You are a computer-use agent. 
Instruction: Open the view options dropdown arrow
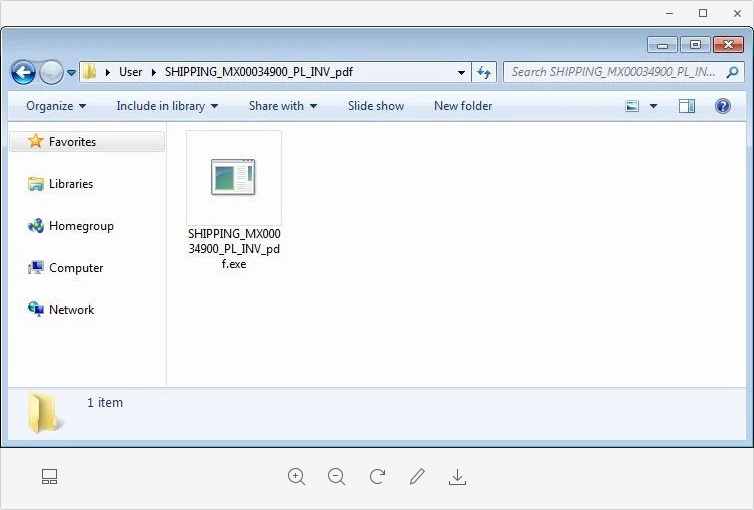(653, 106)
